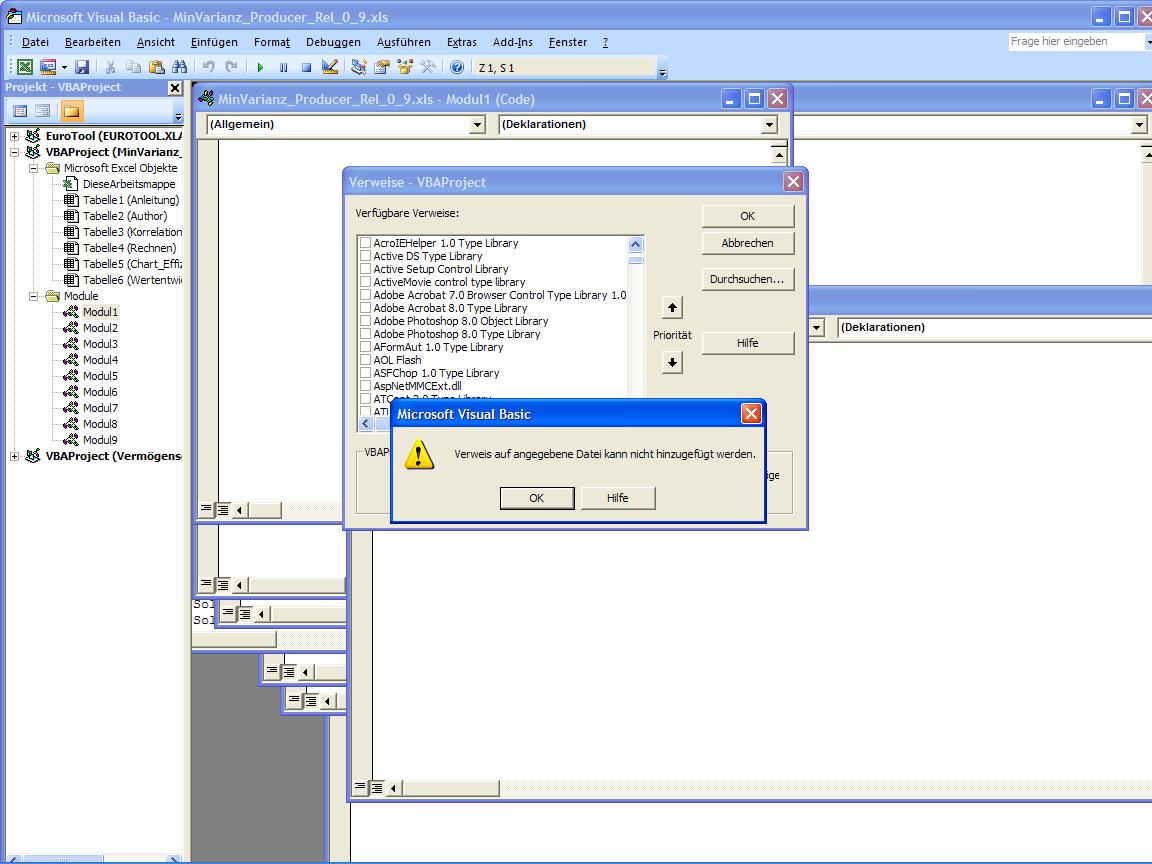Image resolution: width=1152 pixels, height=864 pixels.
Task: Open the Properties Window toolbar icon
Action: pos(381,68)
